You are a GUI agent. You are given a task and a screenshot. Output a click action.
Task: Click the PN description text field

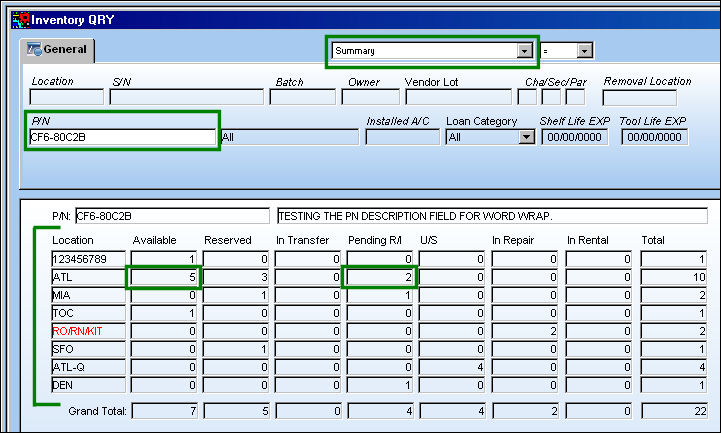click(x=492, y=216)
